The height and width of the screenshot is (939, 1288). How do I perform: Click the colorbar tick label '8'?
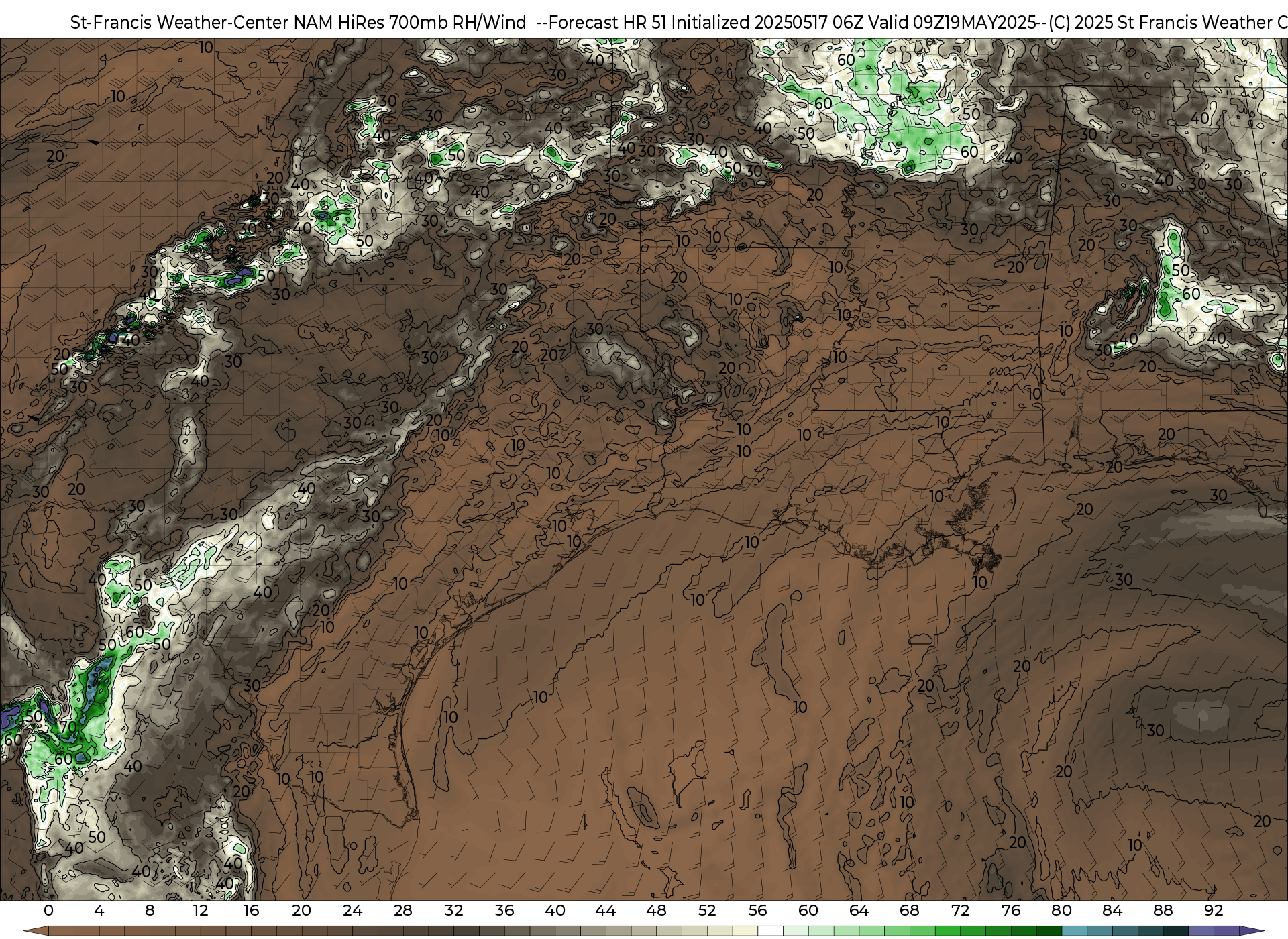point(150,911)
